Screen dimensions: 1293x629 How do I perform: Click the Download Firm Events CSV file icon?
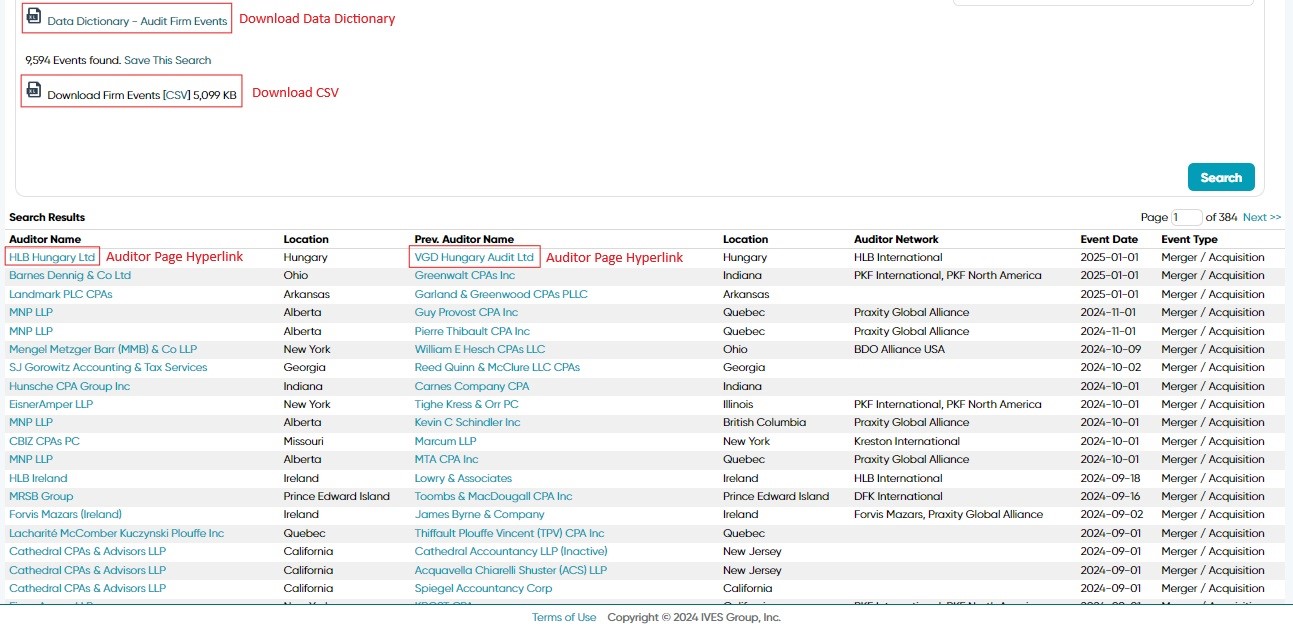click(34, 91)
